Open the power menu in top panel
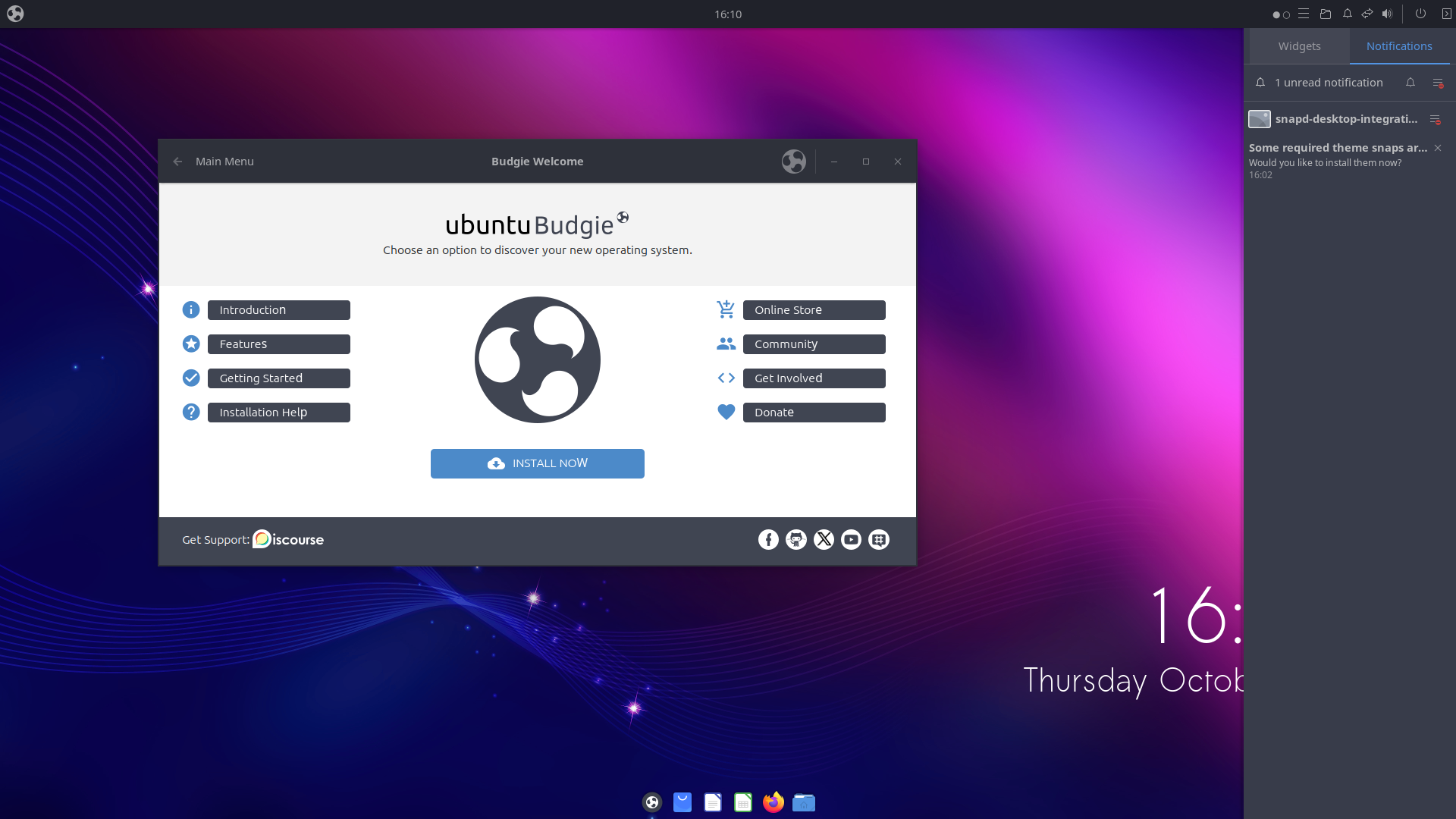The width and height of the screenshot is (1456, 819). click(x=1420, y=14)
